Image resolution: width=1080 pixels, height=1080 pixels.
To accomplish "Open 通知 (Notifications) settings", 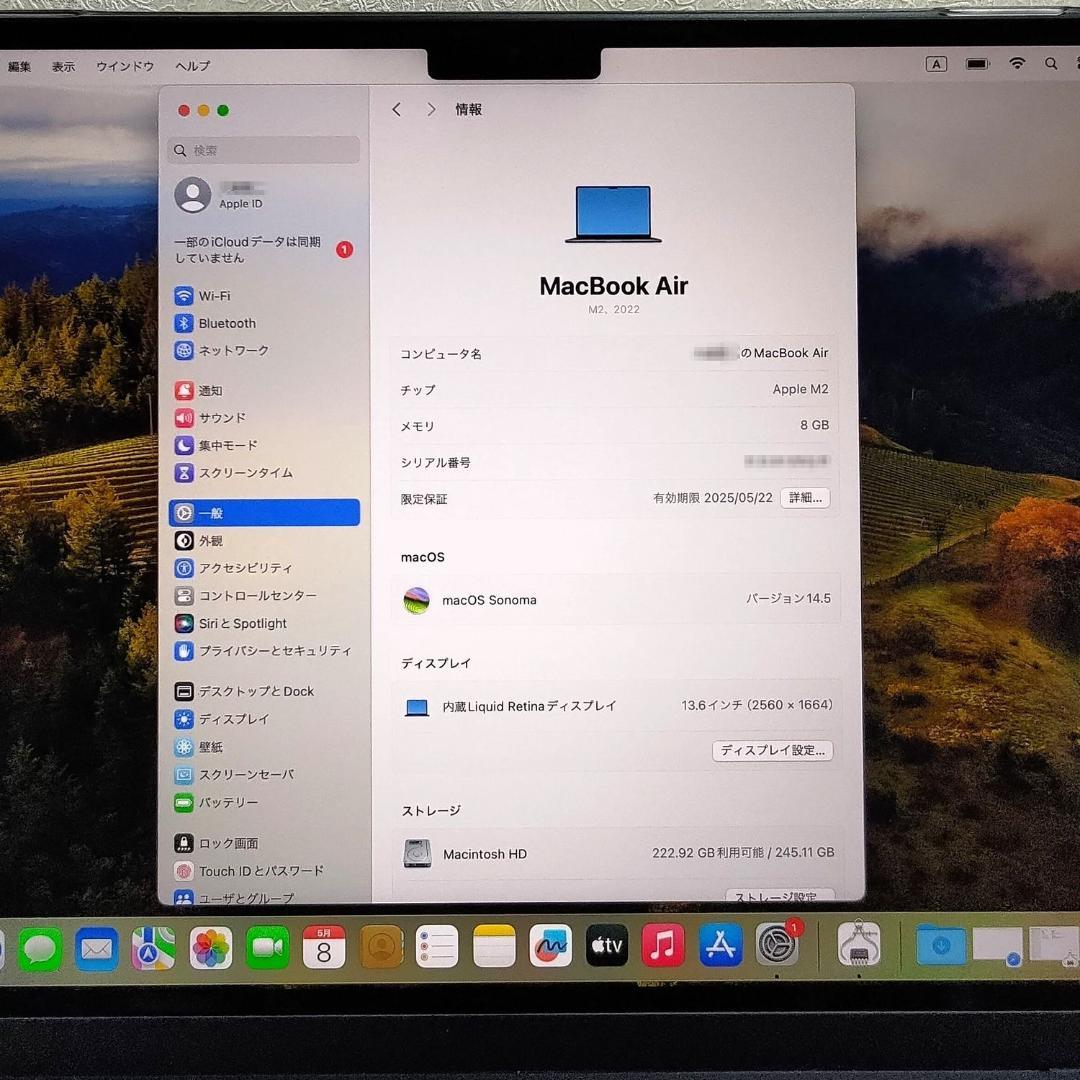I will [x=213, y=390].
